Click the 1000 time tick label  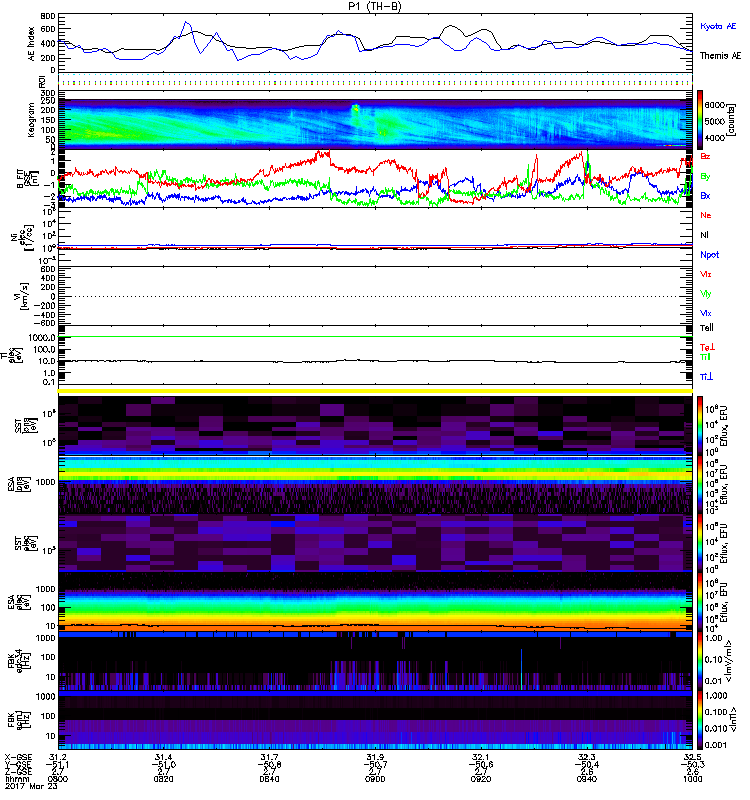coord(692,779)
